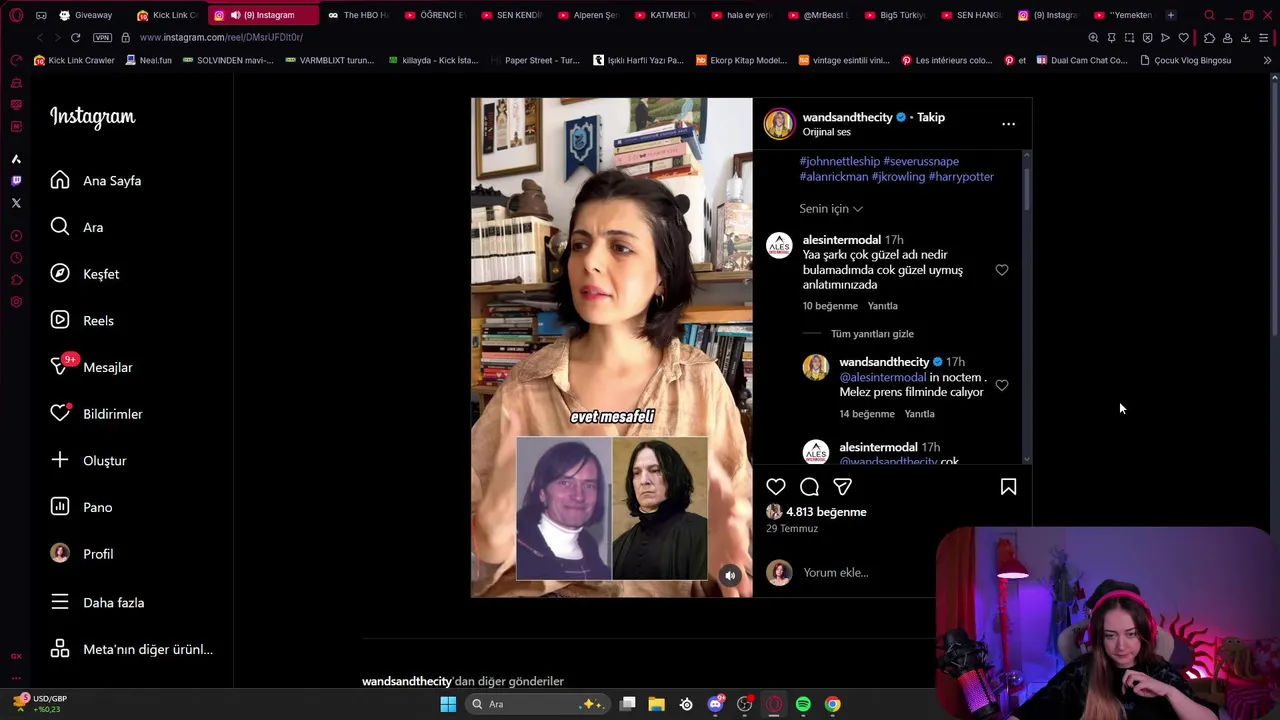Viewport: 1280px width, 720px height.
Task: Click the Instagram logo
Action: (x=92, y=117)
